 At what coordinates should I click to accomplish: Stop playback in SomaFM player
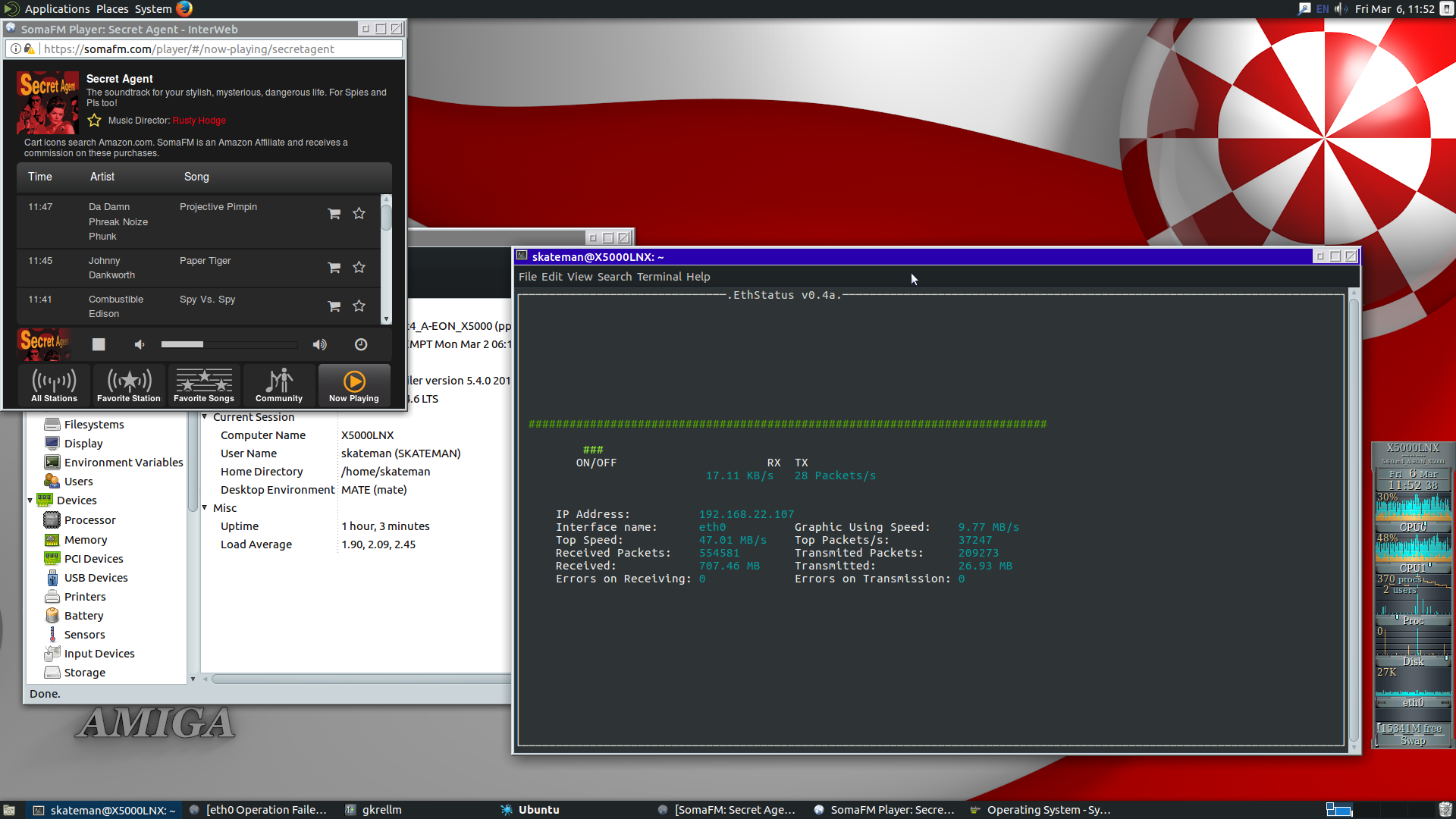point(99,344)
